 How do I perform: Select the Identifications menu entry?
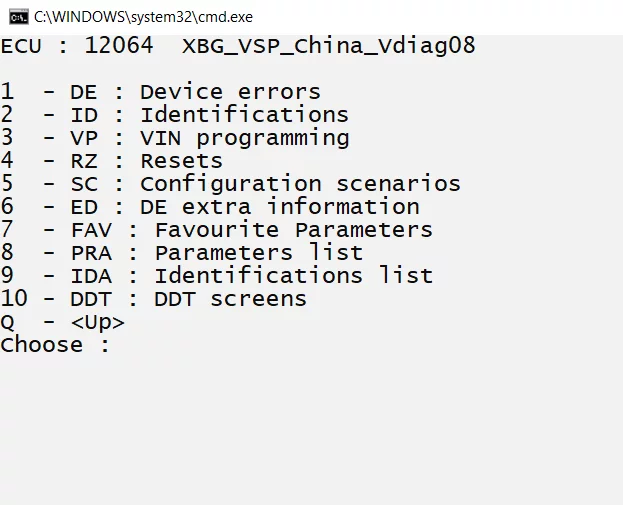(x=174, y=115)
